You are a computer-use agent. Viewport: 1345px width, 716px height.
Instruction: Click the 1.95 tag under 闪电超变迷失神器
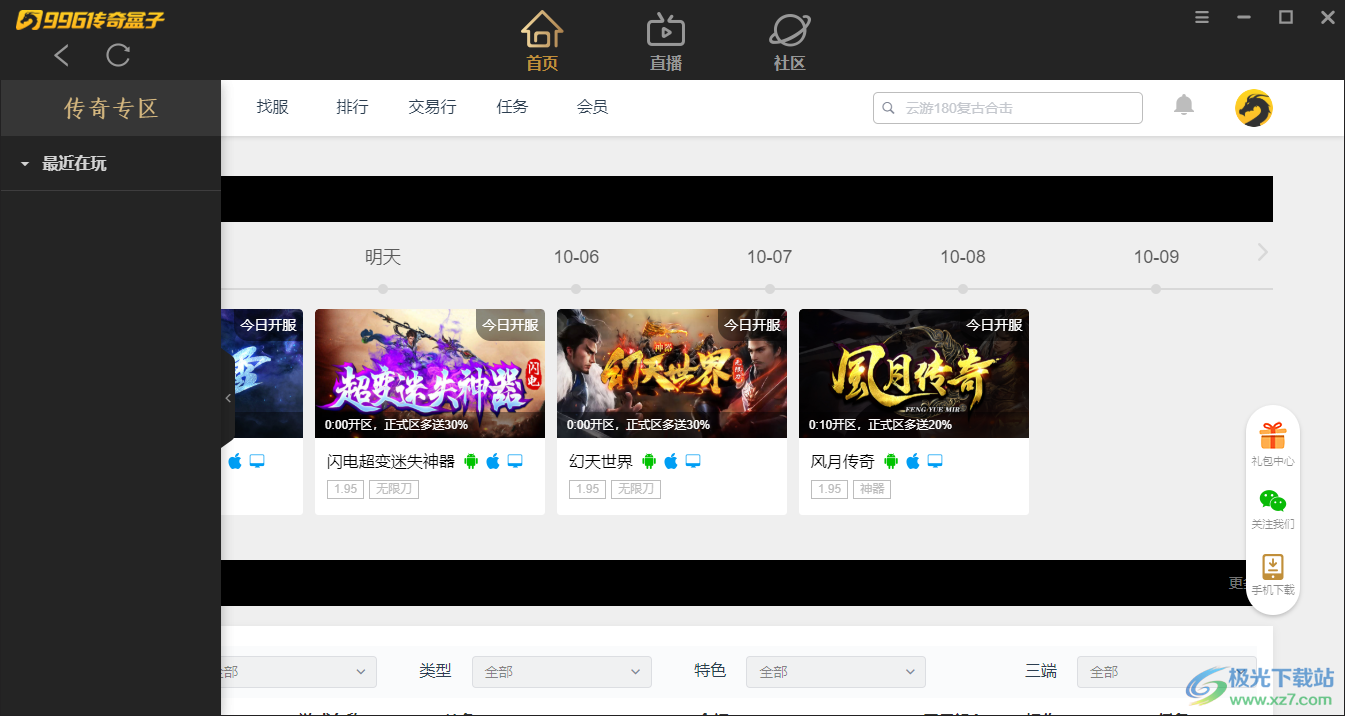tap(345, 489)
